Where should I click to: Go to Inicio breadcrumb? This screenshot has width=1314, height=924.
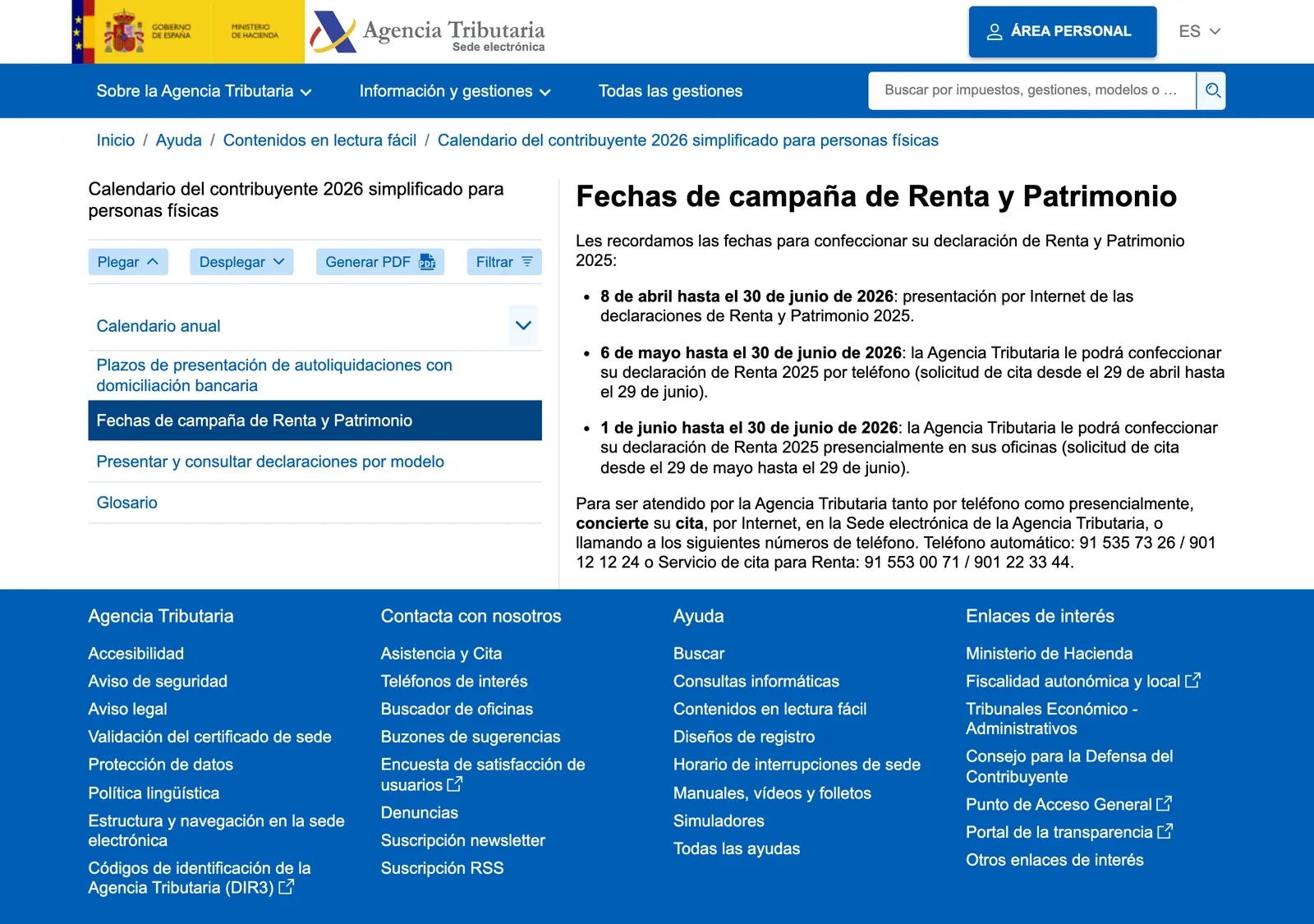point(116,140)
